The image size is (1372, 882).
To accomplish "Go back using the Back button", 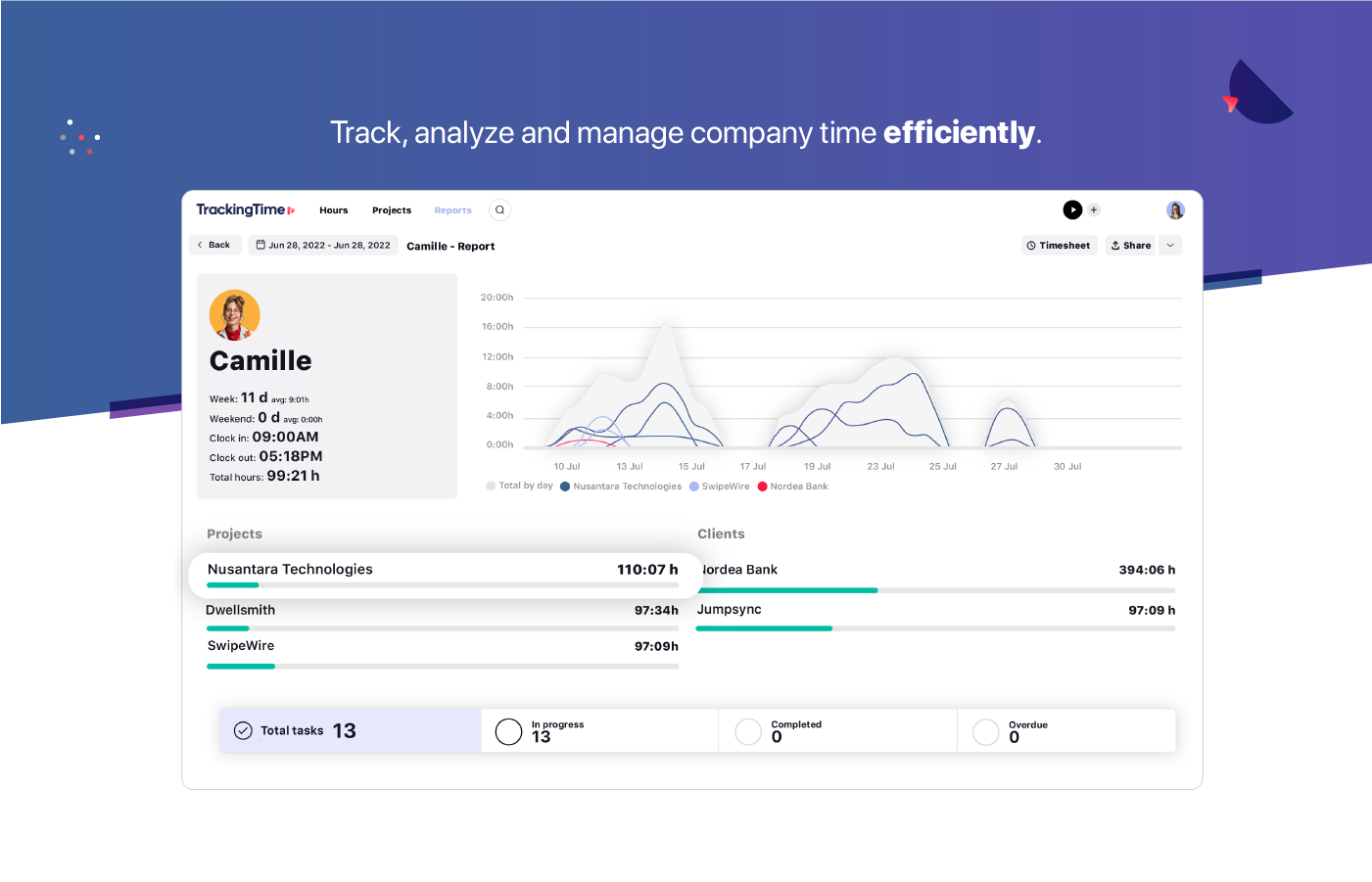I will [214, 245].
